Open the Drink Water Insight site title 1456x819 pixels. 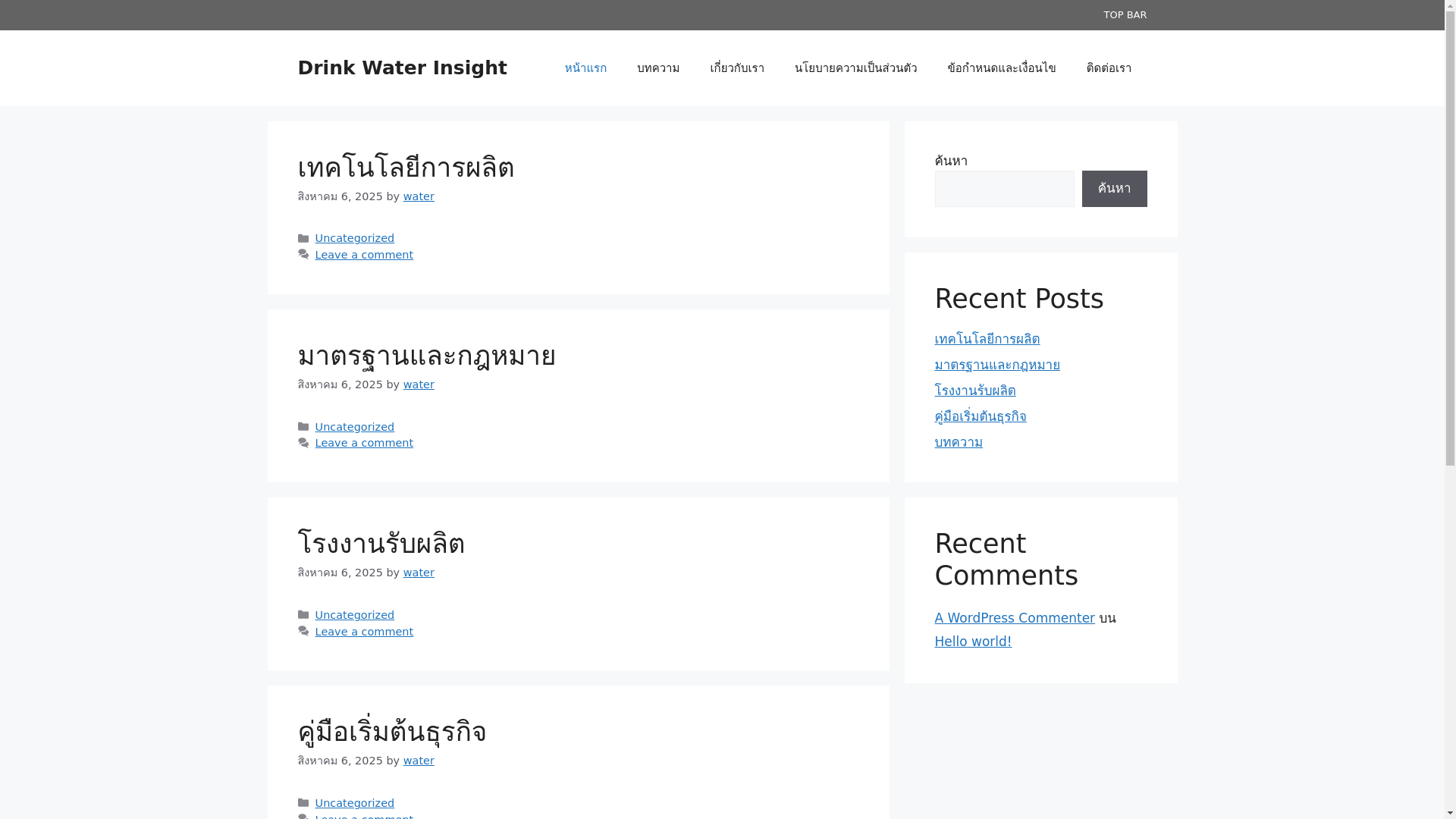(x=402, y=68)
